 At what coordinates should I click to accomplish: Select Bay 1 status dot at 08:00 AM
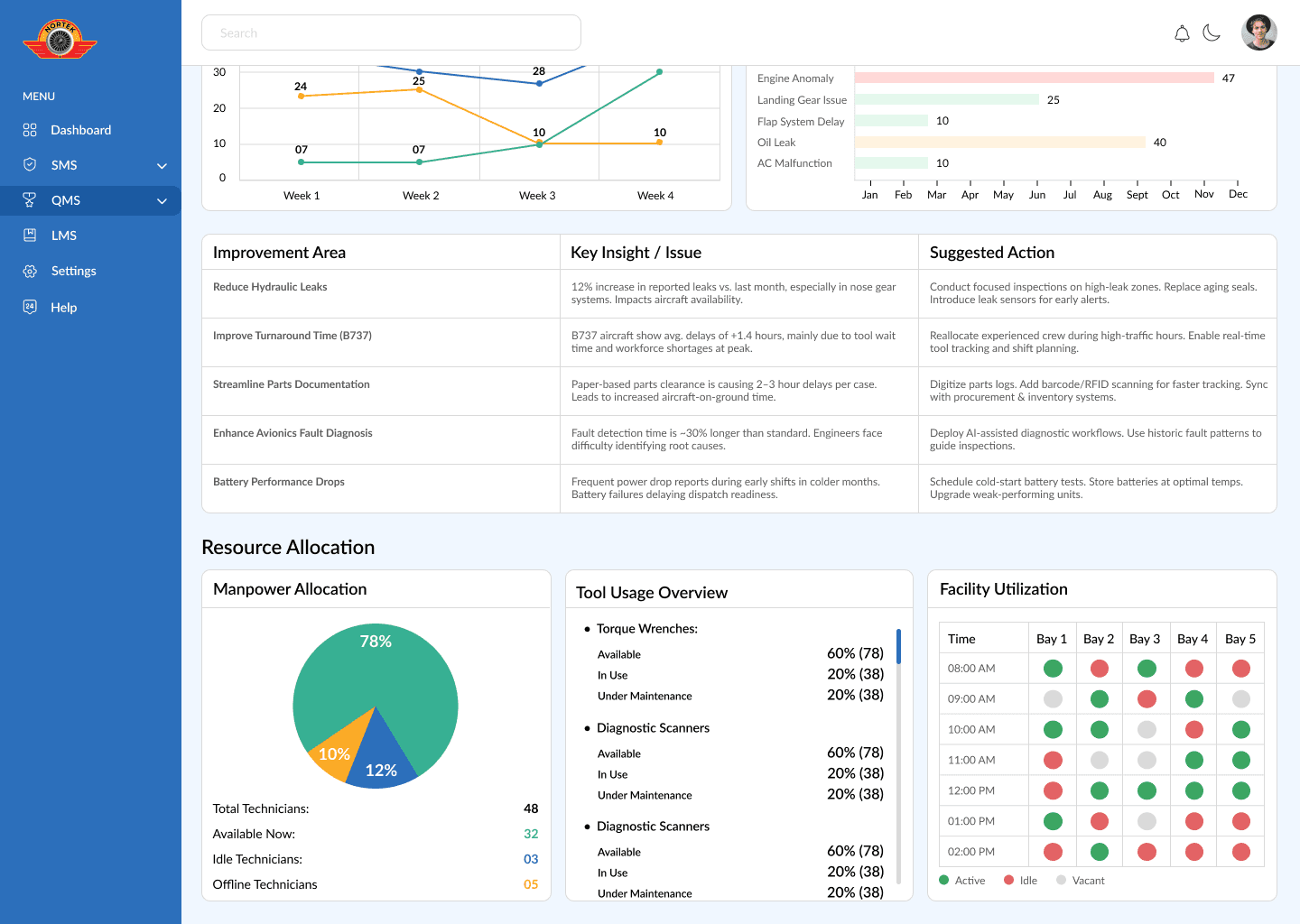1053,669
